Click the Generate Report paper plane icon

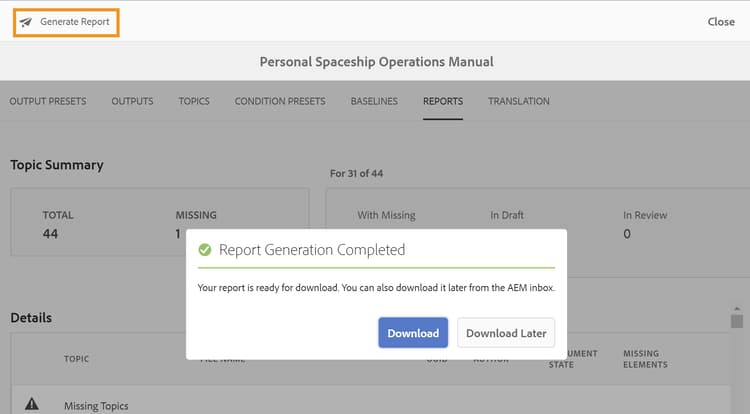coord(26,22)
